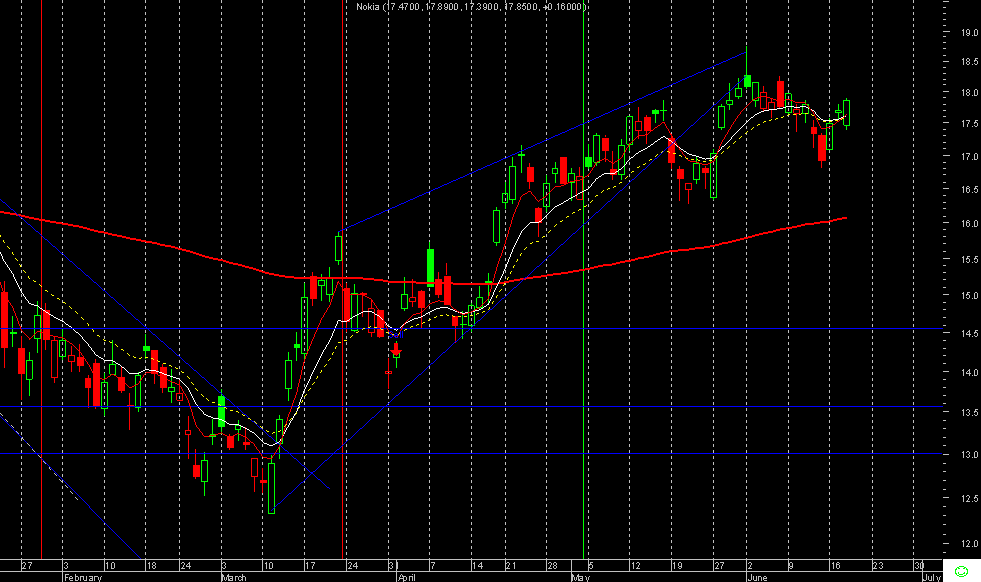981x582 pixels.
Task: Select the 16.0 price axis label
Action: (x=970, y=223)
